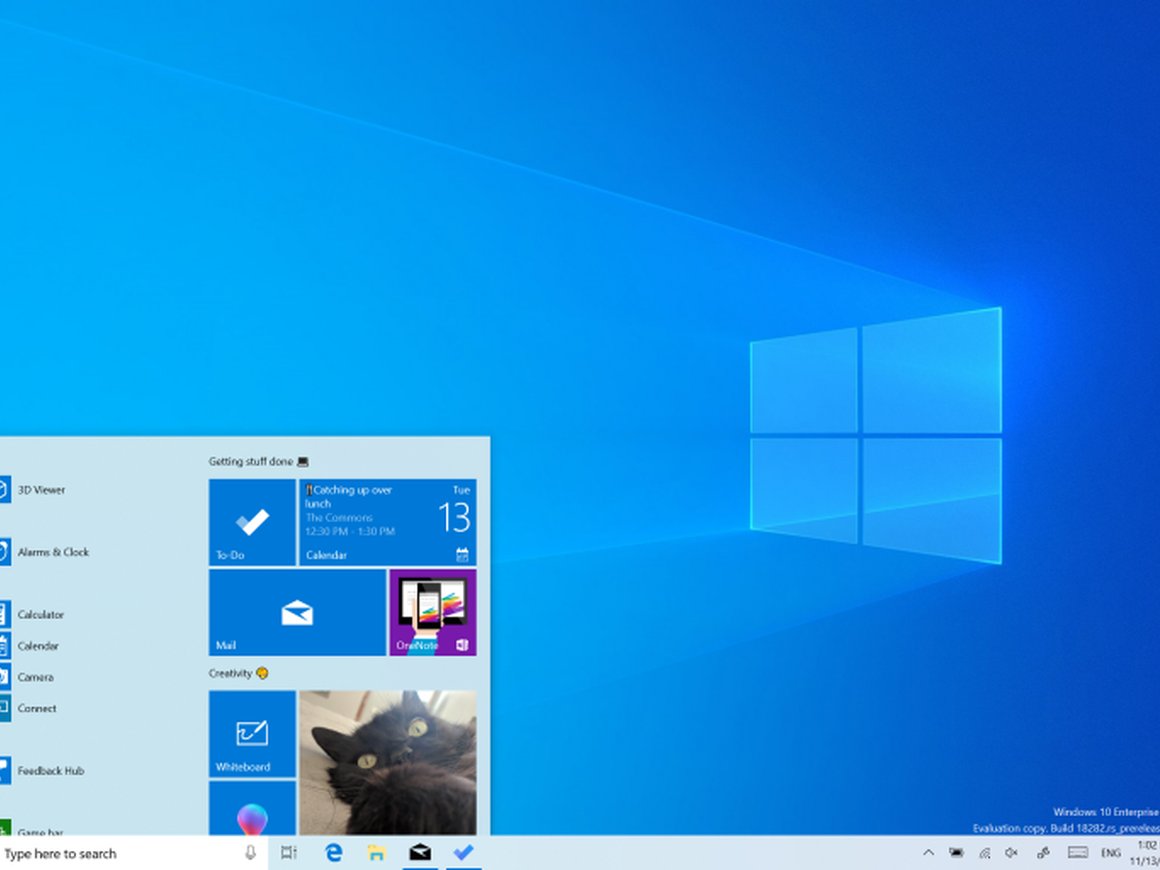The image size is (1160, 870).
Task: Launch Camera from the Start menu list
Action: tap(37, 677)
